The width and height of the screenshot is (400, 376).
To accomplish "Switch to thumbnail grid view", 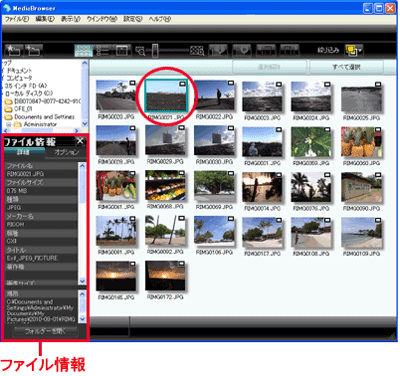I will tap(83, 51).
